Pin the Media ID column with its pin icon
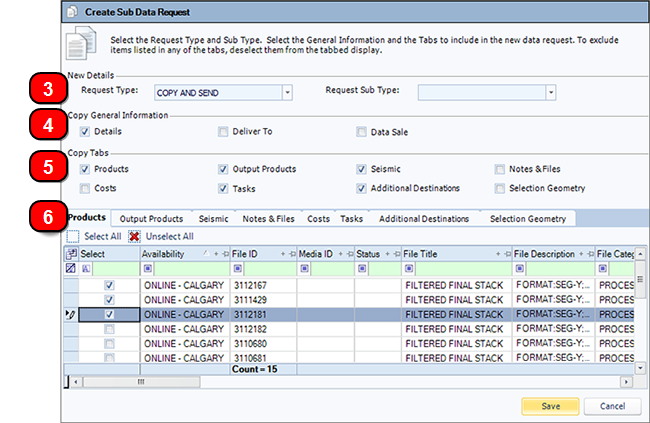Screen dimensions: 650x423 pos(350,254)
